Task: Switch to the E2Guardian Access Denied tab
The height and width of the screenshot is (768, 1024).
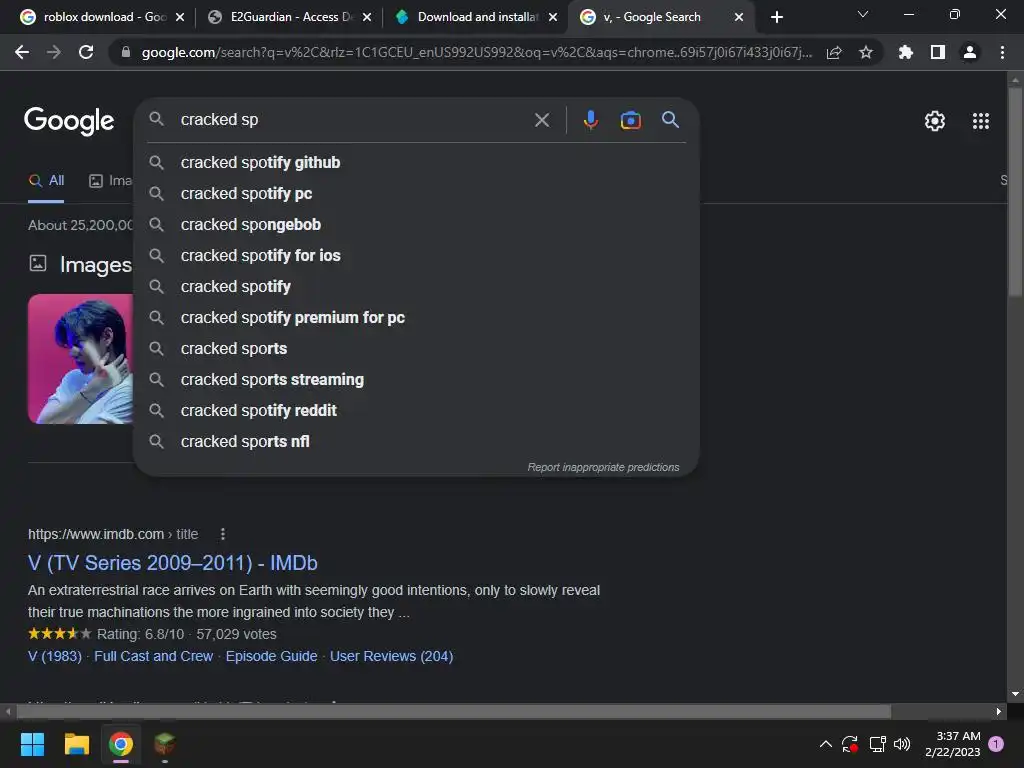Action: click(x=289, y=17)
